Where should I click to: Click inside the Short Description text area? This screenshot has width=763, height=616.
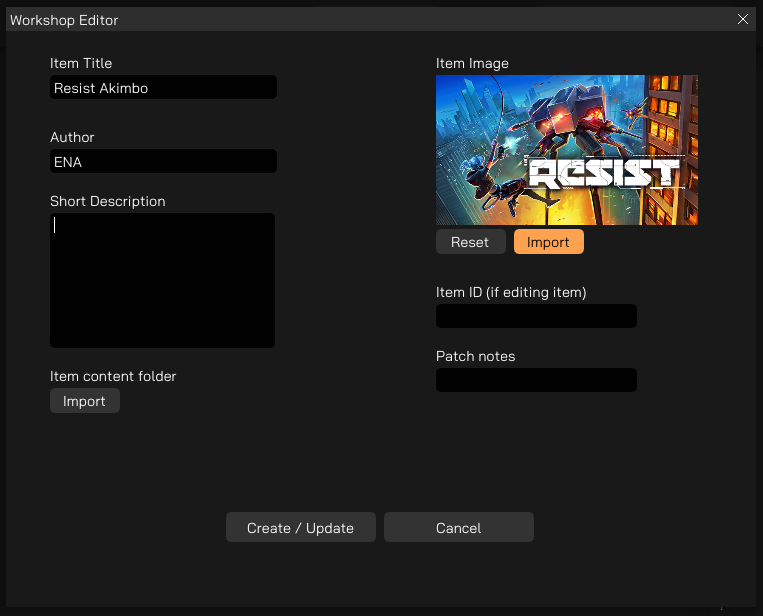pos(163,280)
